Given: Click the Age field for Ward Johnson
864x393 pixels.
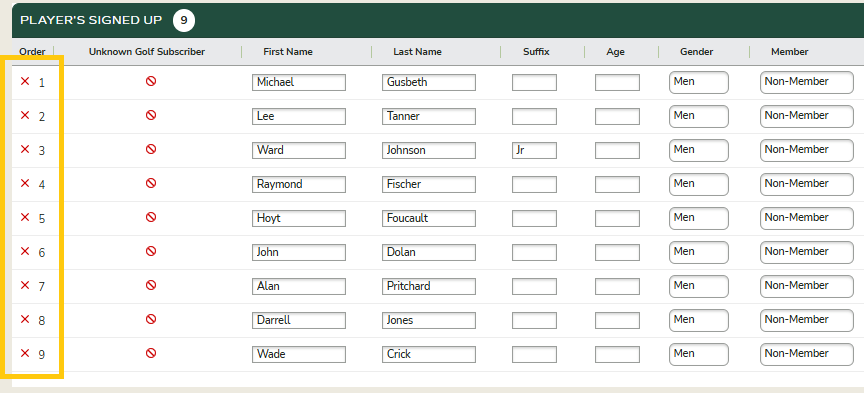Looking at the screenshot, I should click(x=617, y=150).
